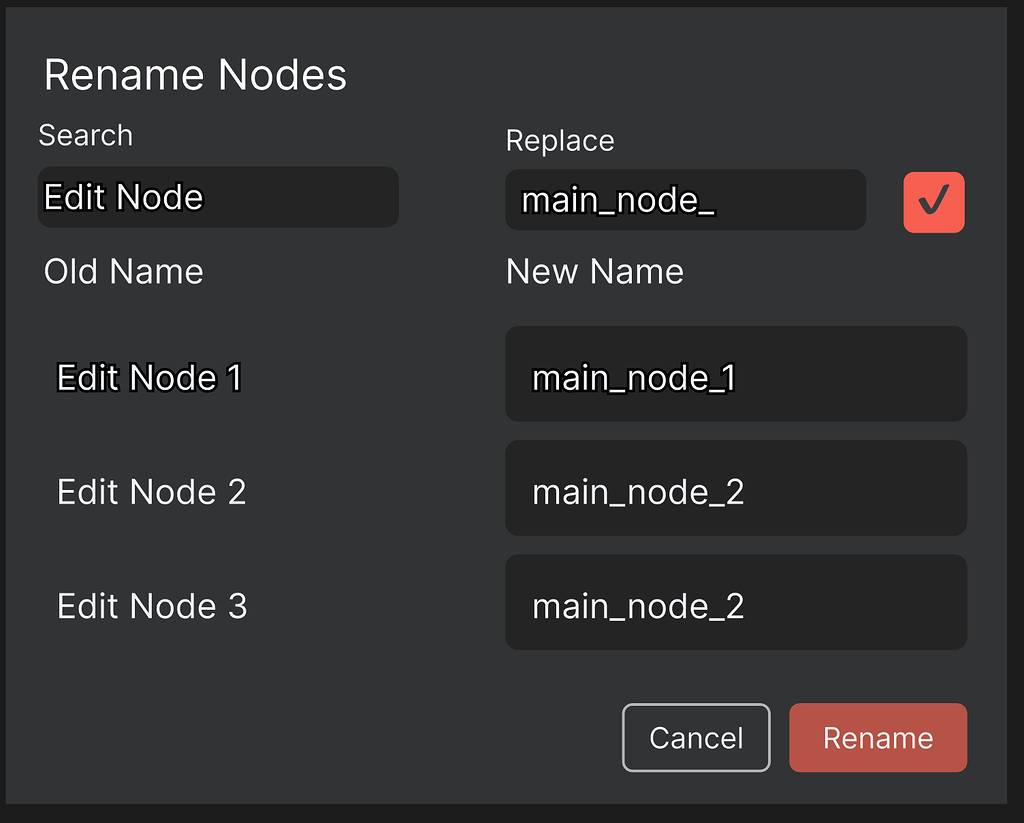The width and height of the screenshot is (1024, 823).
Task: Select the Replace text field
Action: 685,200
